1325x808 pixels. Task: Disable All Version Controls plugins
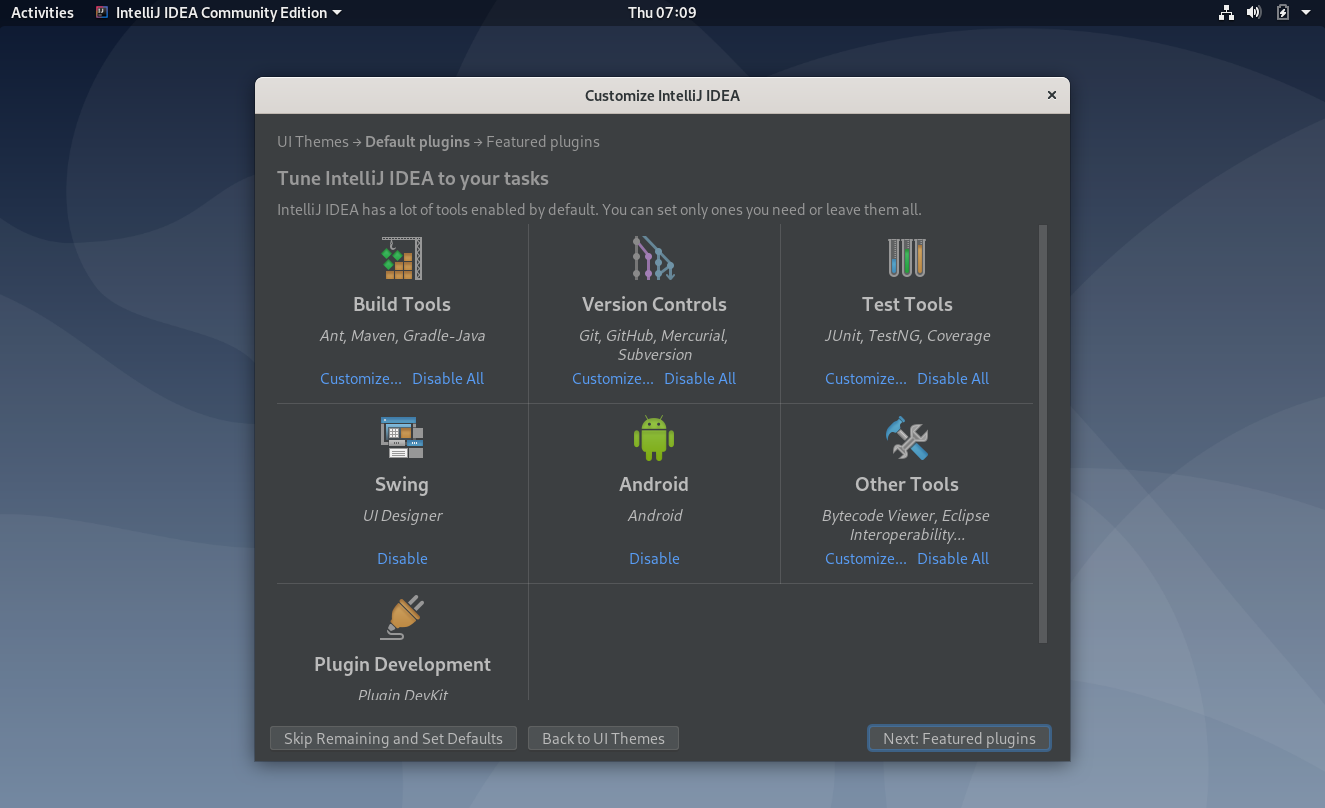click(700, 378)
